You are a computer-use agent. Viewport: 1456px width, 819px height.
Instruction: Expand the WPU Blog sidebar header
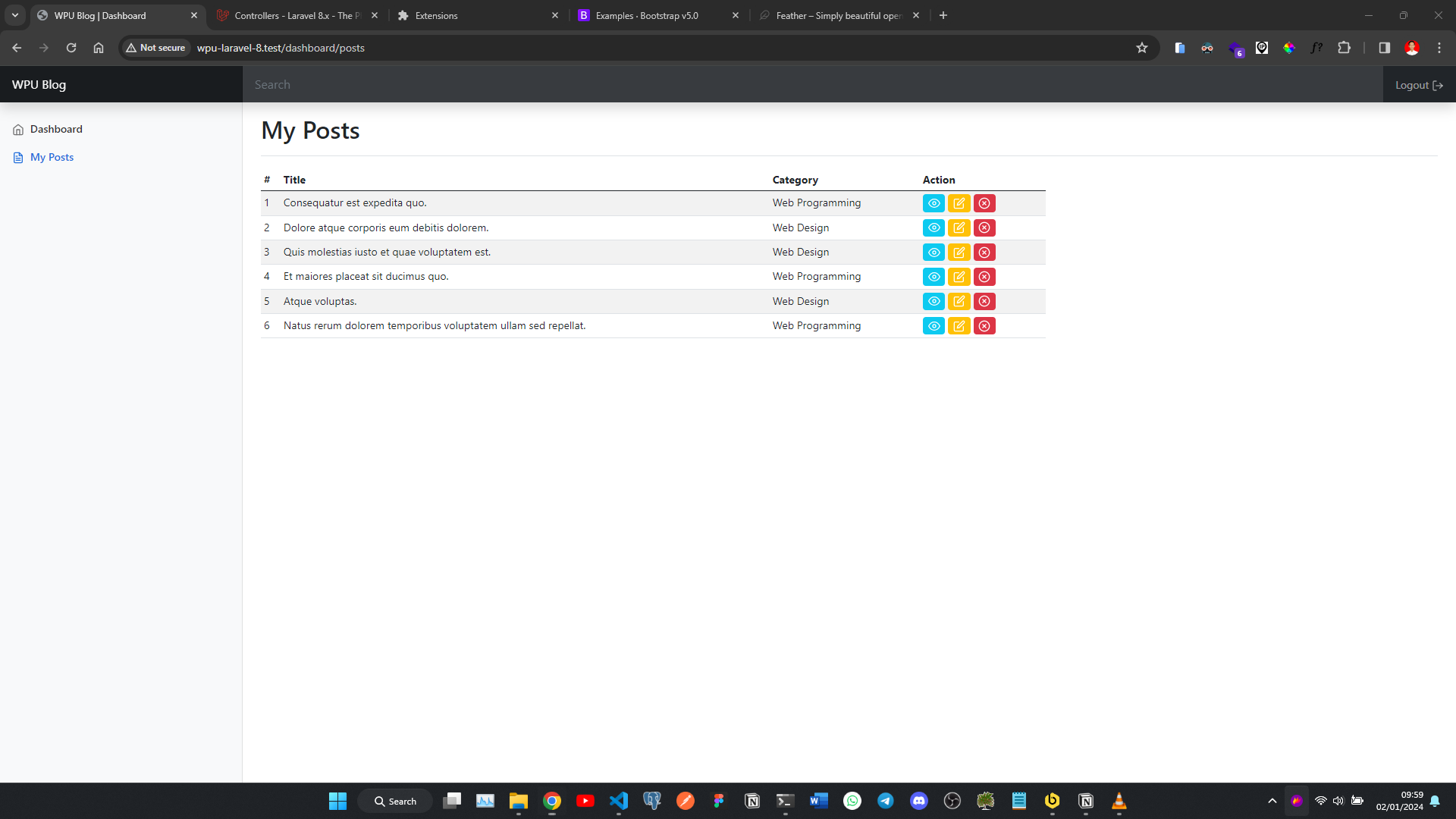click(x=39, y=84)
